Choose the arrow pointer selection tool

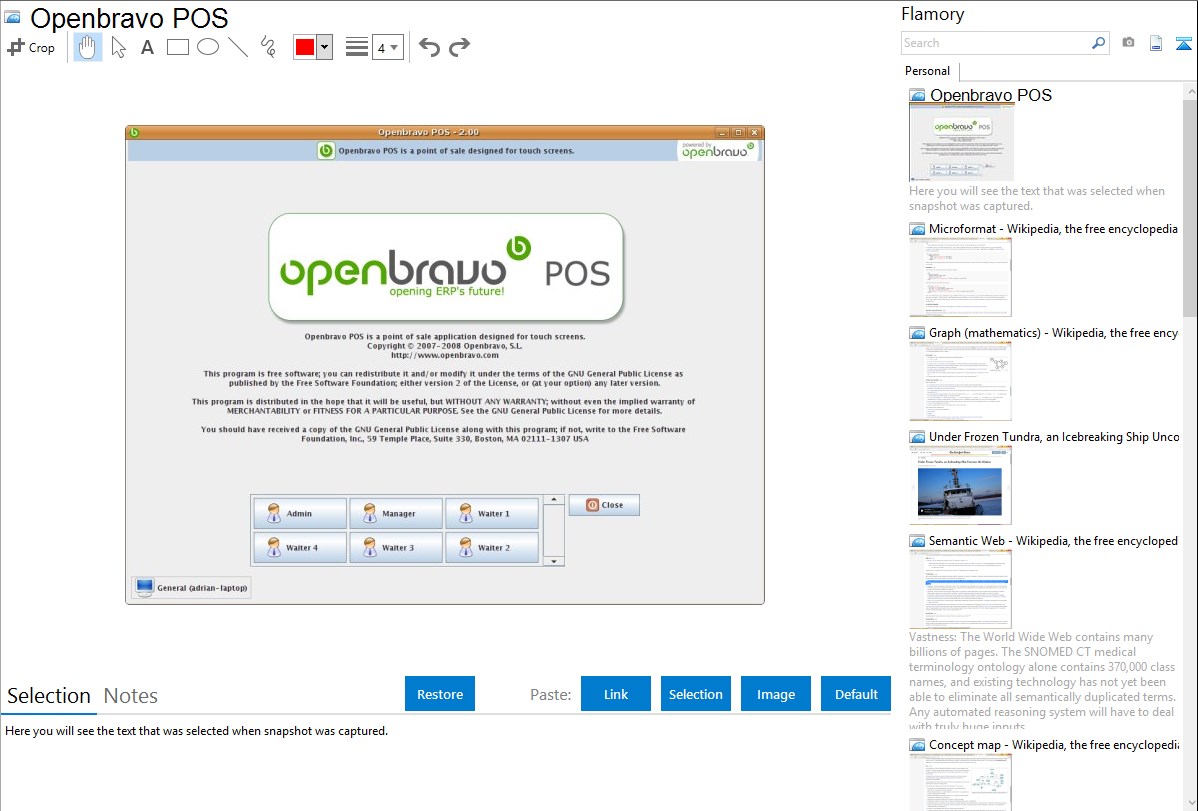(x=118, y=47)
